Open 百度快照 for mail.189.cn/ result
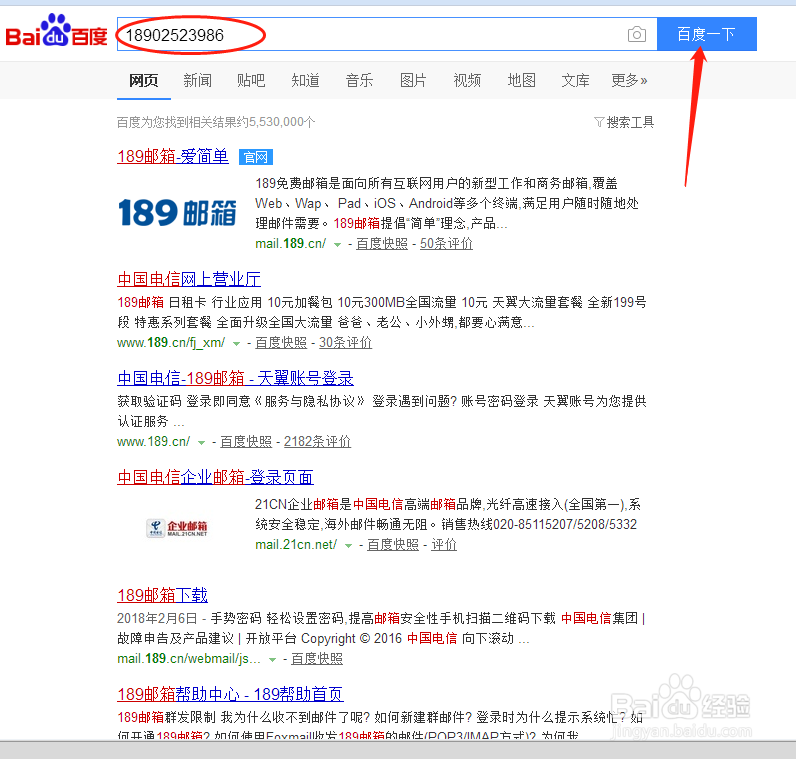Image resolution: width=796 pixels, height=759 pixels. tap(382, 244)
